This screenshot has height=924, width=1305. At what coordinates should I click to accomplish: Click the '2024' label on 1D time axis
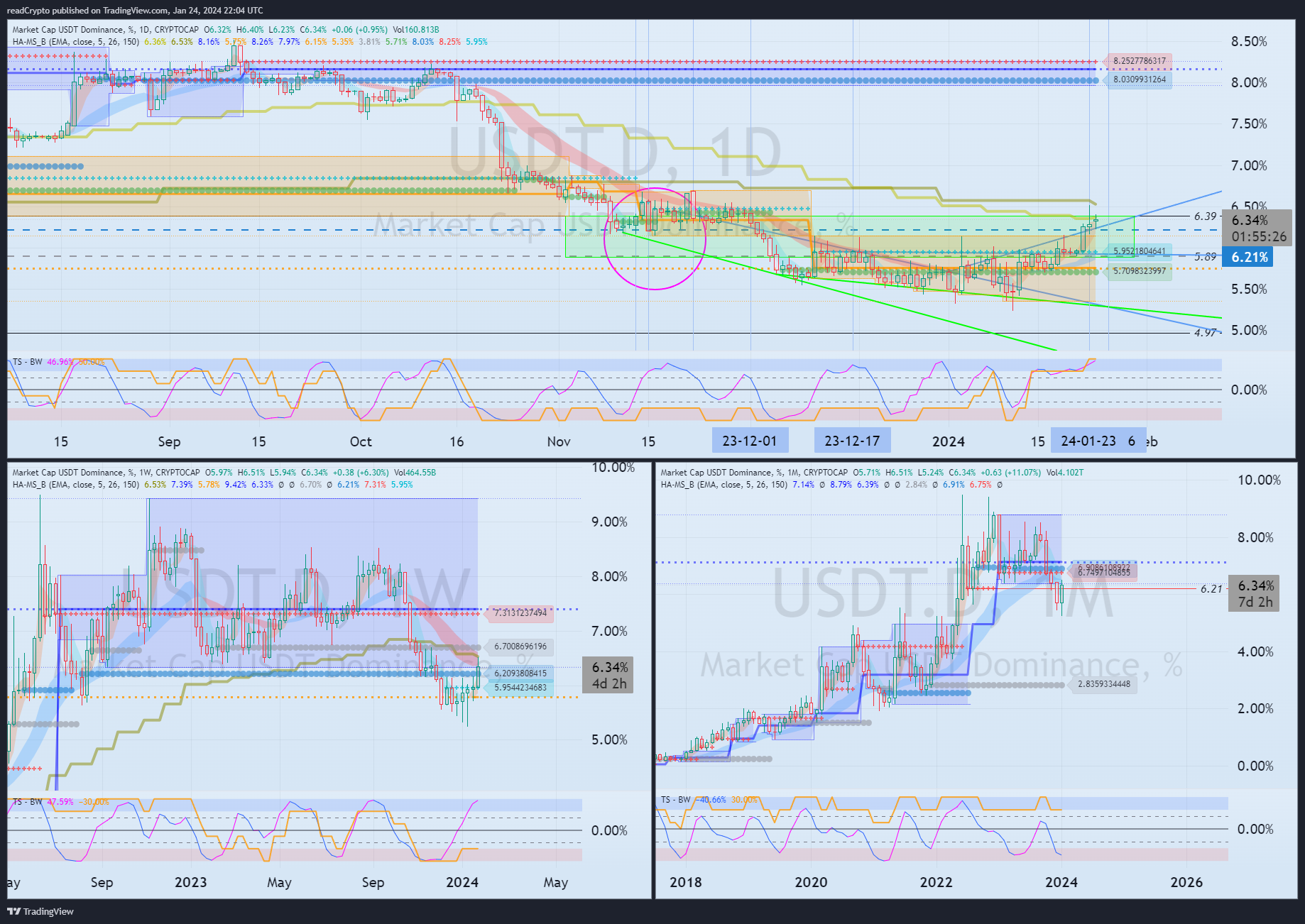tap(949, 441)
